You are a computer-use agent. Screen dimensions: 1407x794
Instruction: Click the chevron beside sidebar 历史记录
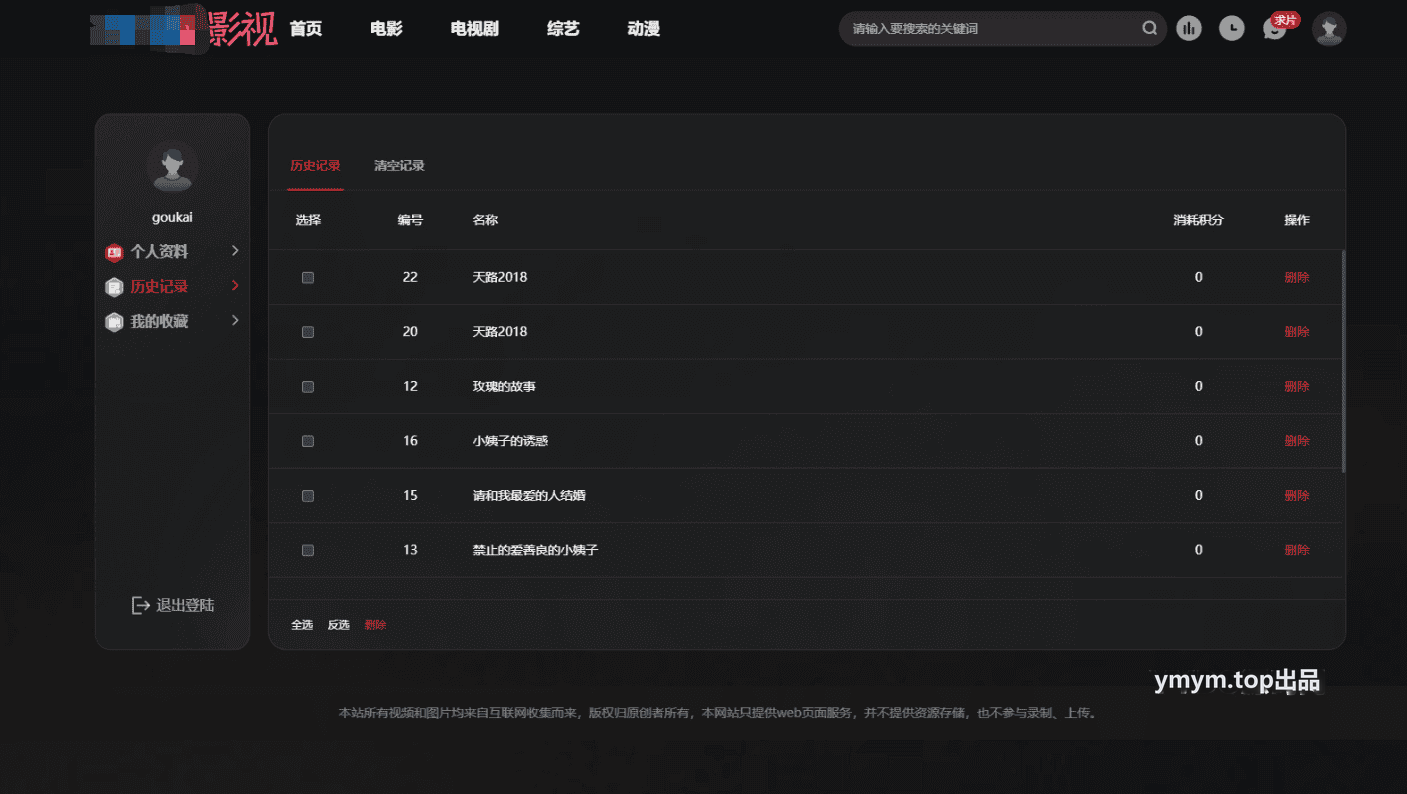235,286
